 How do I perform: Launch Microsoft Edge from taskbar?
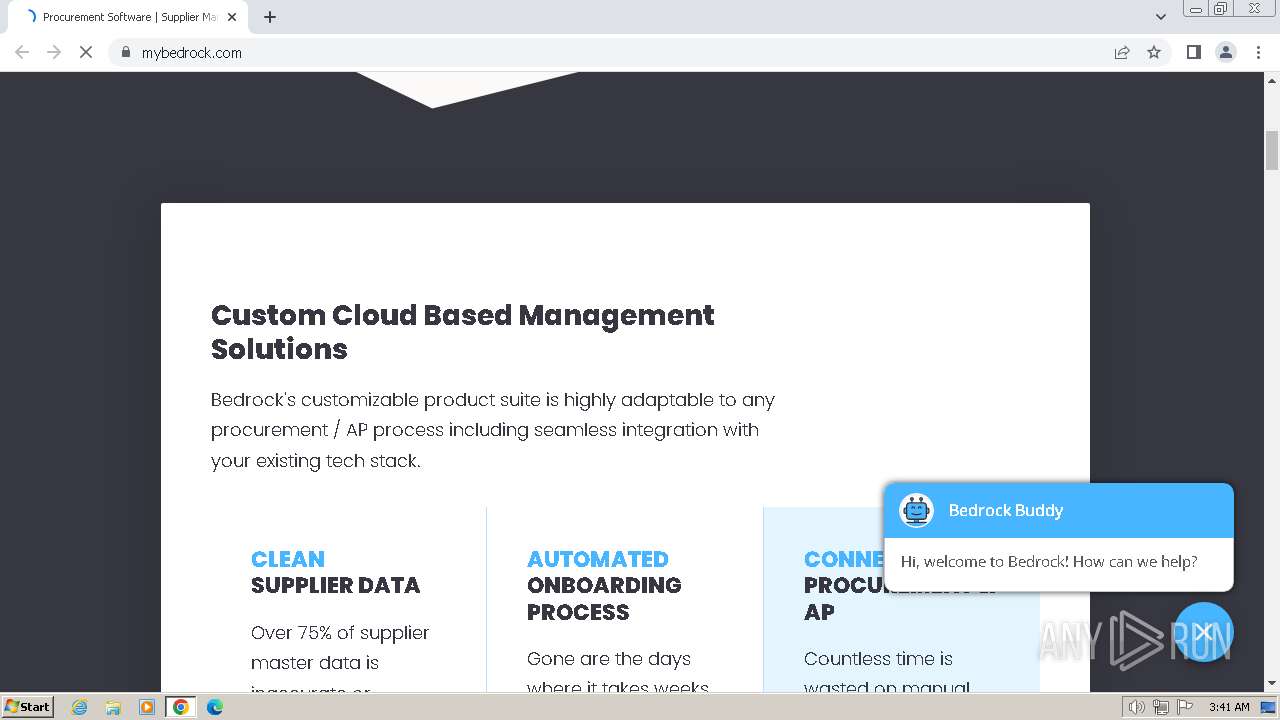[214, 707]
